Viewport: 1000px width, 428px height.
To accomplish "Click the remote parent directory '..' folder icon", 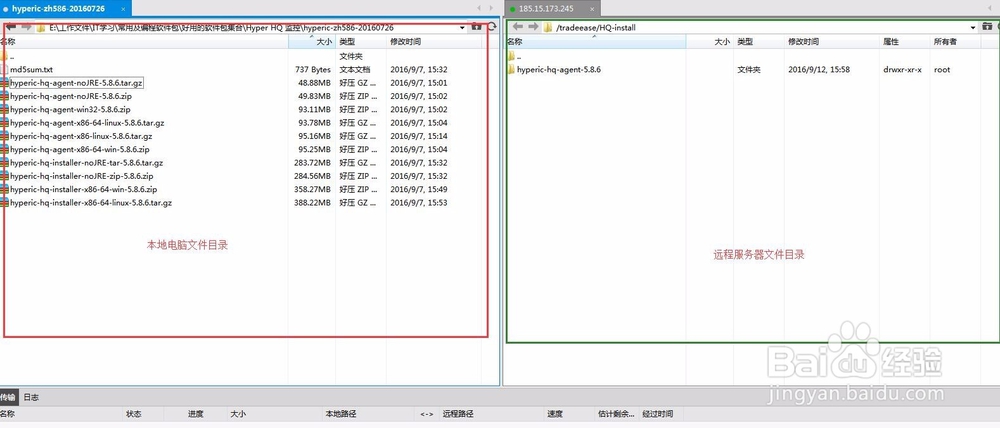I will tap(511, 56).
